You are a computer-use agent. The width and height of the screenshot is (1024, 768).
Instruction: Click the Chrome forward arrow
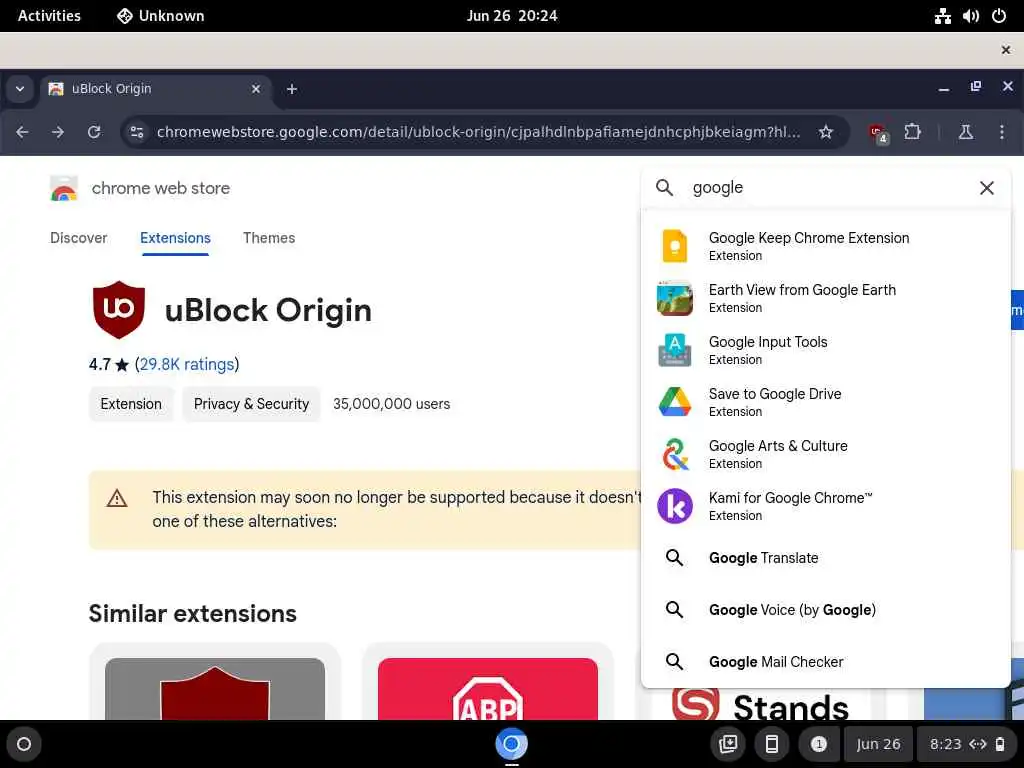[58, 132]
